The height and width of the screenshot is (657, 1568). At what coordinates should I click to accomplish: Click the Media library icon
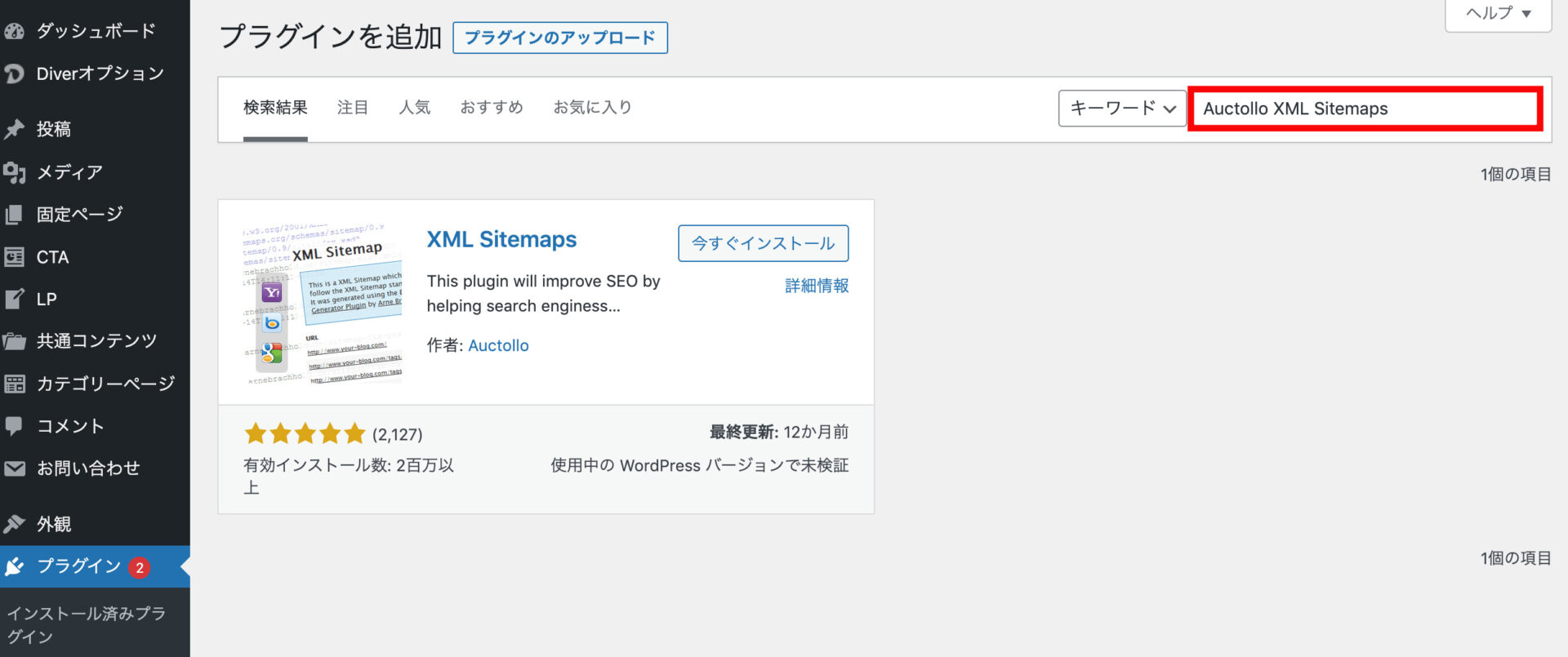point(15,172)
